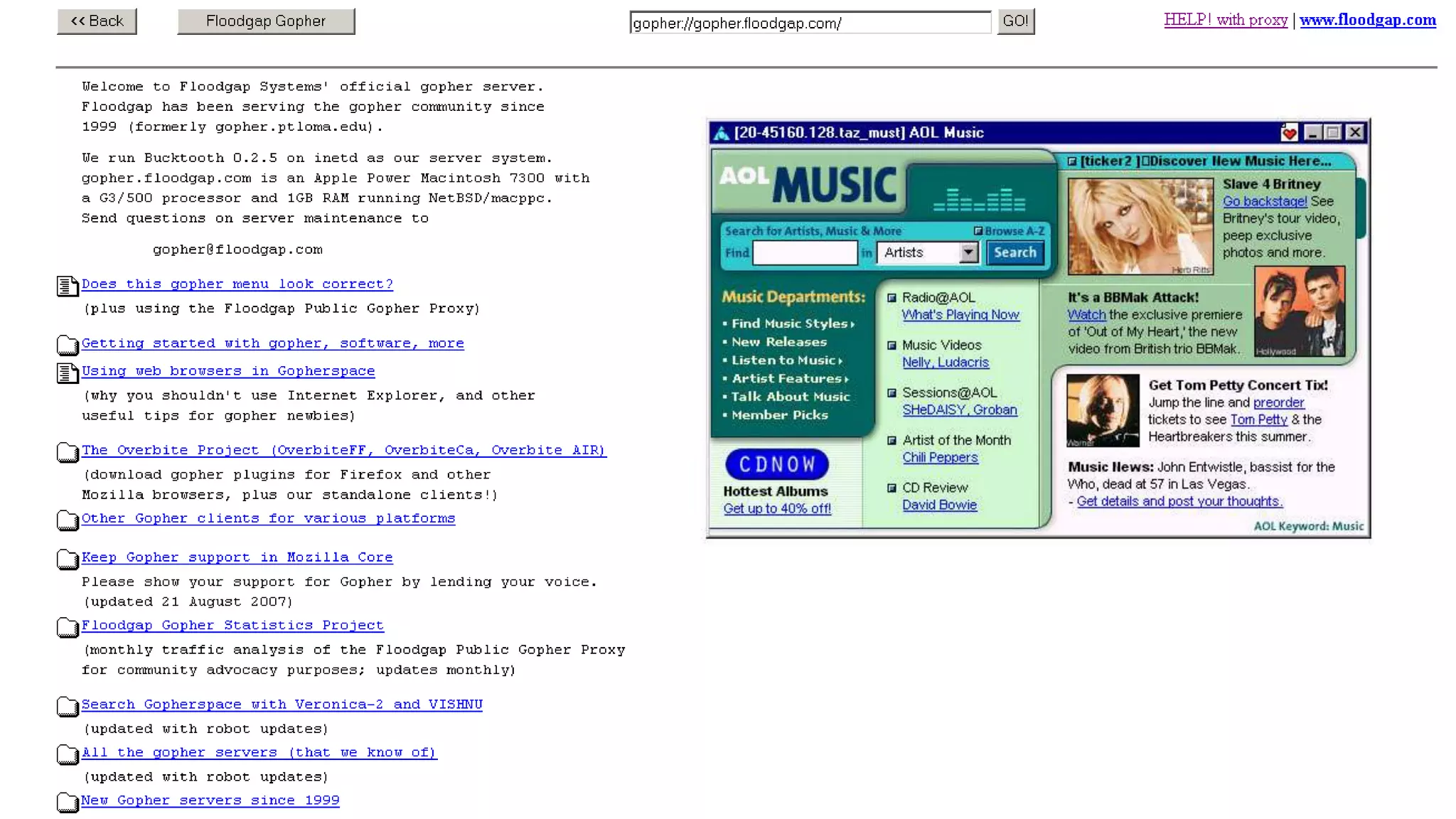Click the document icon beside 'Does this gopher menu look correct?'
Image resolution: width=1456 pixels, height=819 pixels.
68,286
